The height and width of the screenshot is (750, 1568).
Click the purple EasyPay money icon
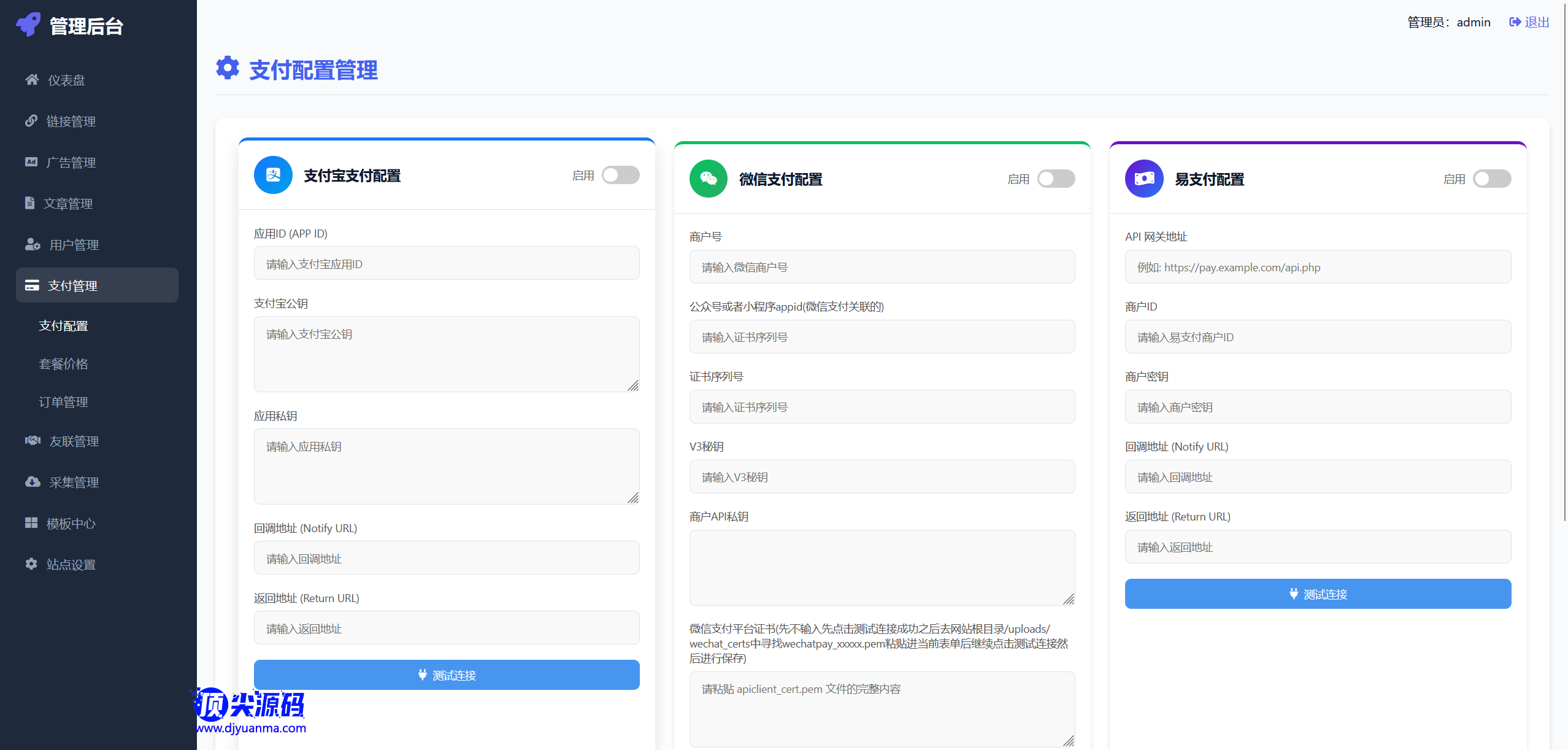click(1143, 179)
